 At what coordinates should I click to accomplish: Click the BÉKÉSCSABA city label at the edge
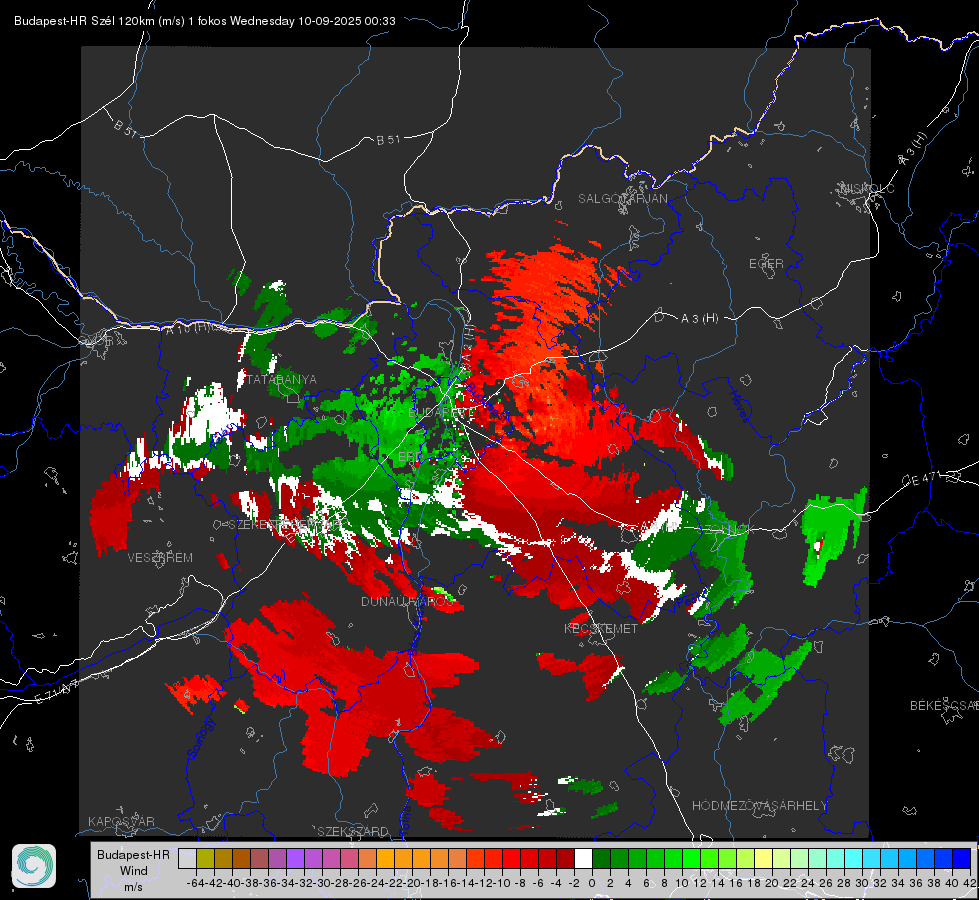944,705
